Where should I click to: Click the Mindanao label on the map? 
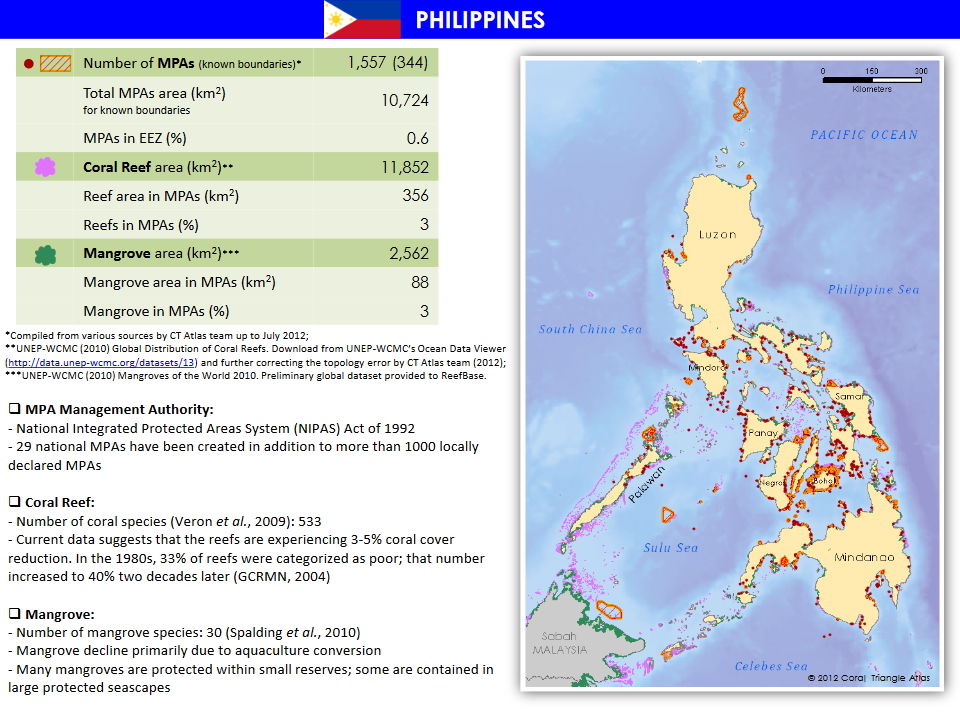[865, 557]
